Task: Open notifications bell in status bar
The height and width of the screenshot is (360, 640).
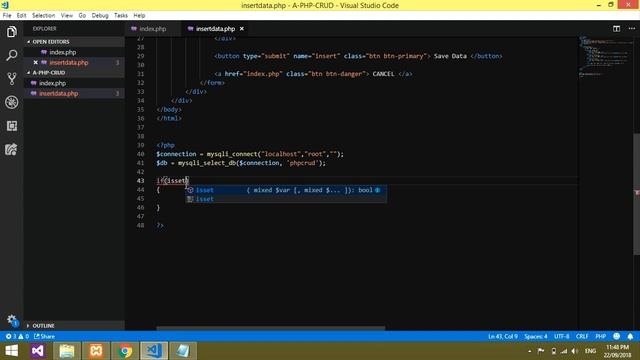Action: pos(630,336)
